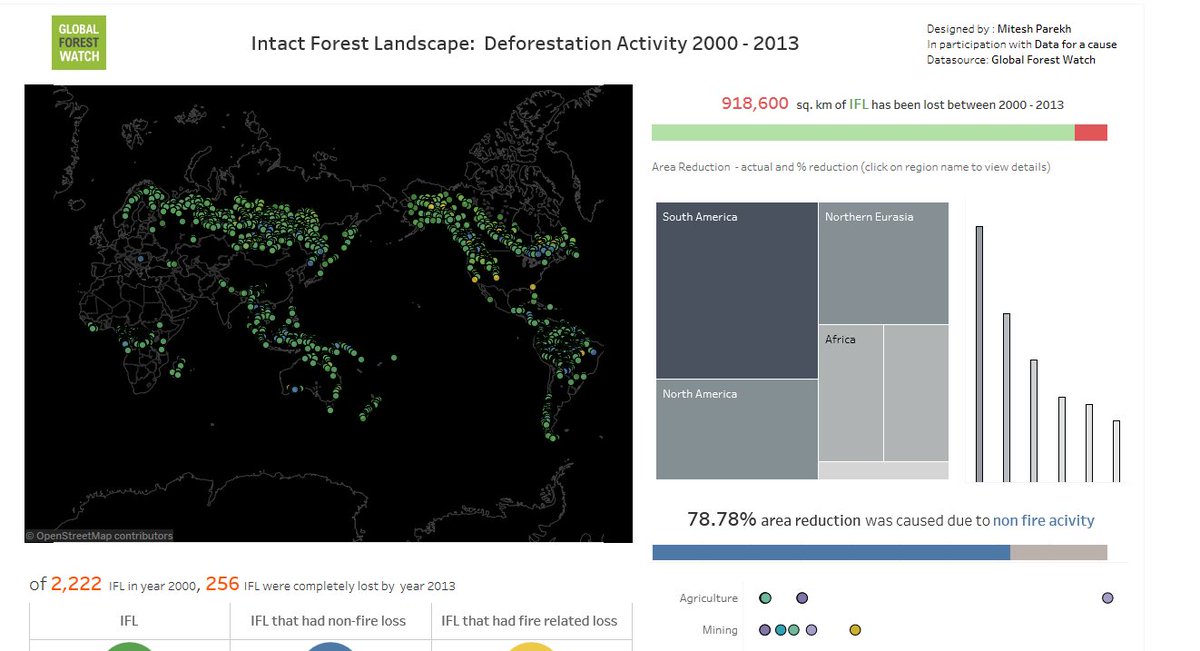Image resolution: width=1200 pixels, height=651 pixels.
Task: Select the Northern Eurasia treemap tile
Action: coord(884,263)
